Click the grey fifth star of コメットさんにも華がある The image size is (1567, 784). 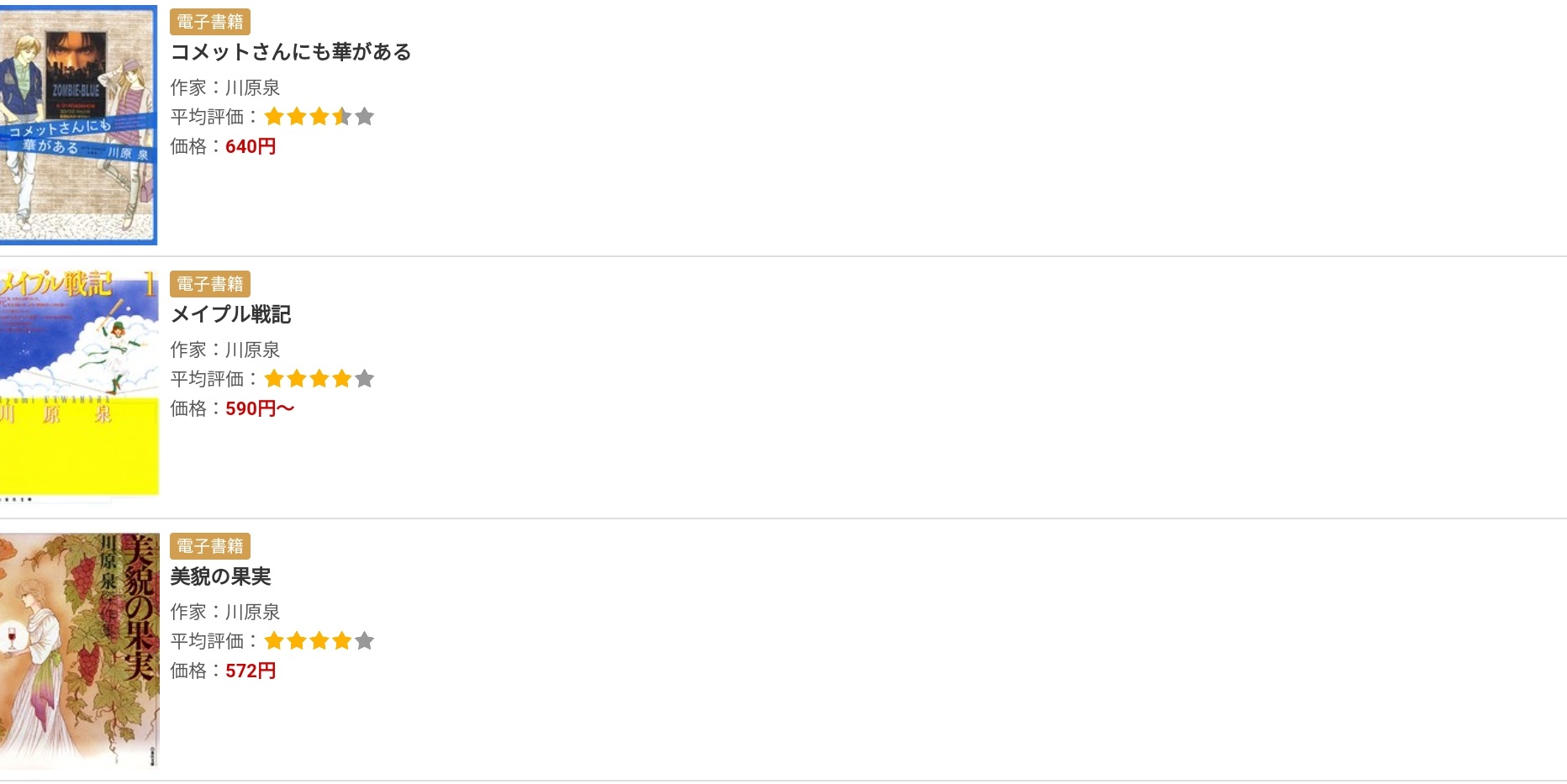[364, 117]
